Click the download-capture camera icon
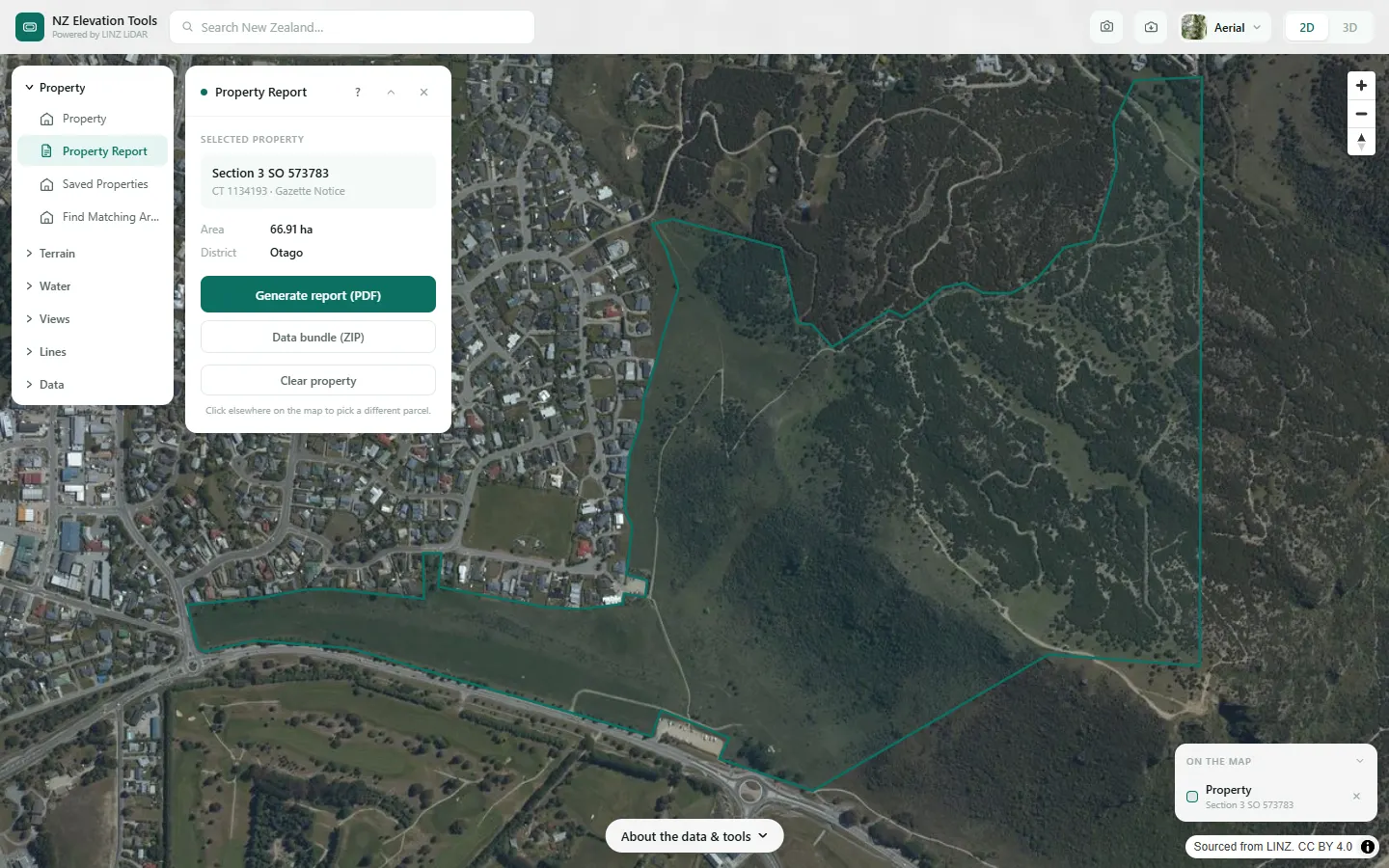Viewport: 1389px width, 868px height. point(1151,27)
